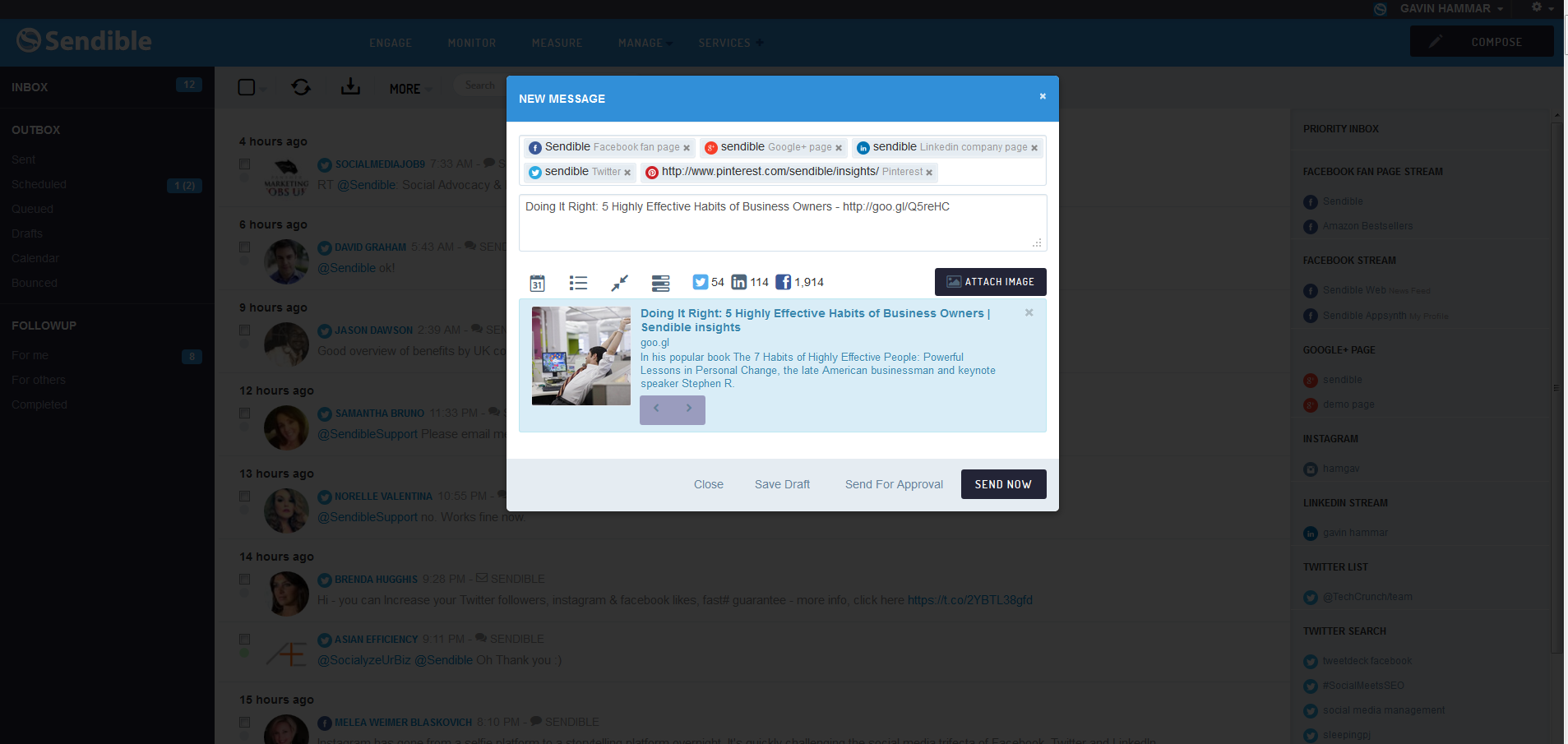Click the Instagram icon beside hamgav
1568x744 pixels.
coord(1311,469)
